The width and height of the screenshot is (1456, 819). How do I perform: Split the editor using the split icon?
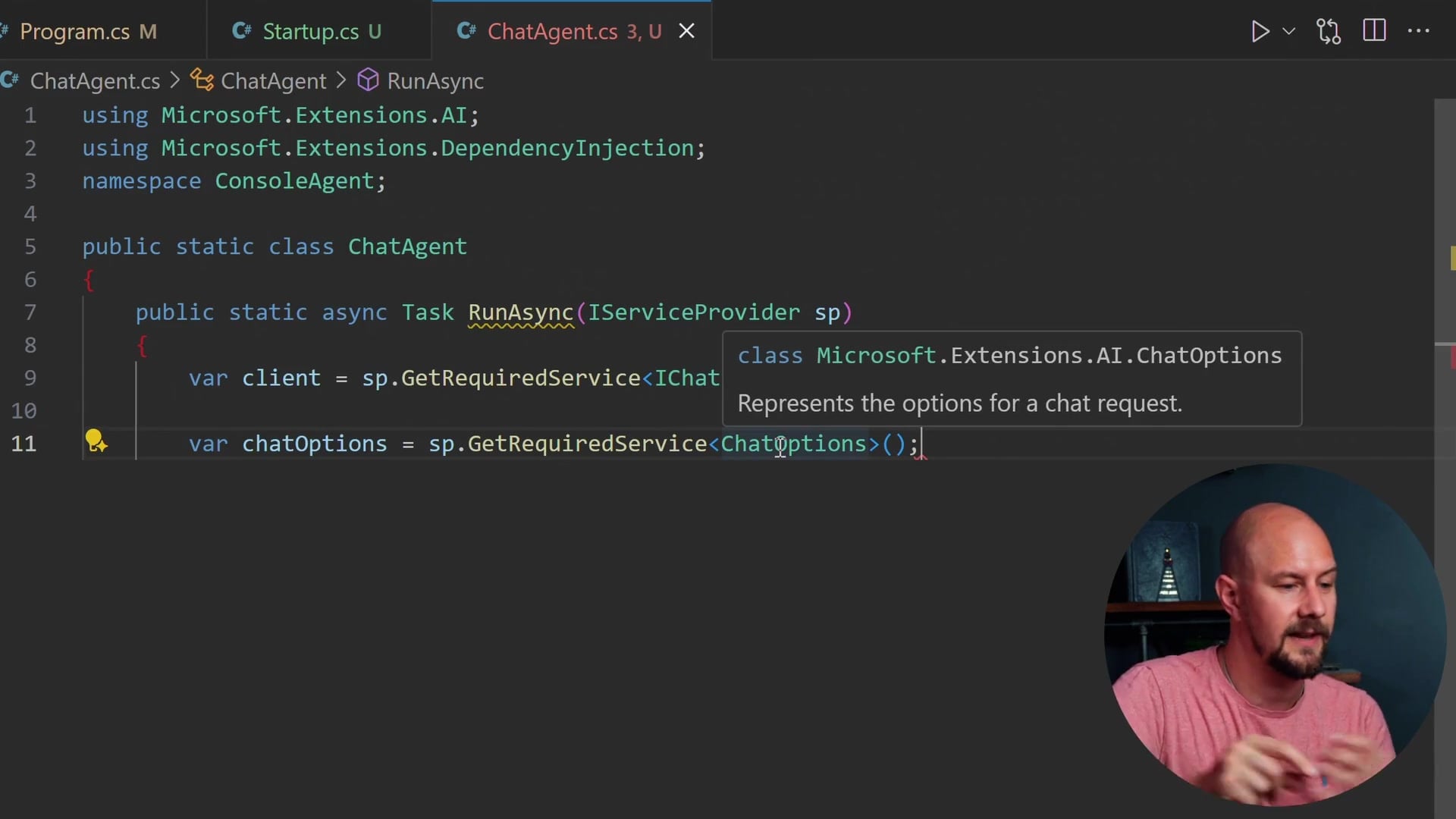point(1374,30)
